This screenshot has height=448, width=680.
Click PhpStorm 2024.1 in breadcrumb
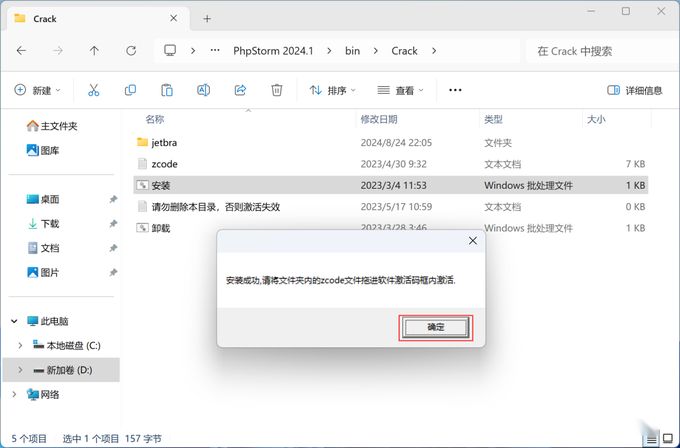(x=273, y=51)
